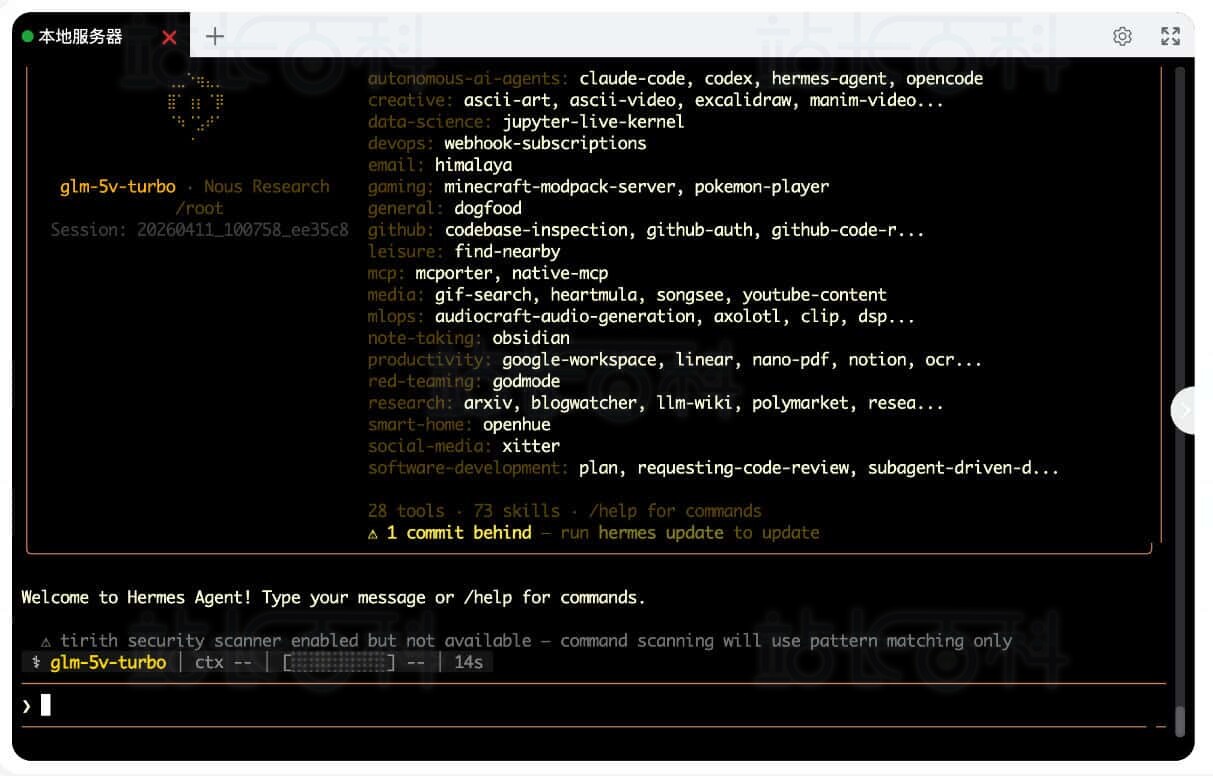1213x776 pixels.
Task: Click the terminal scrollbar thumb
Action: (x=1180, y=720)
